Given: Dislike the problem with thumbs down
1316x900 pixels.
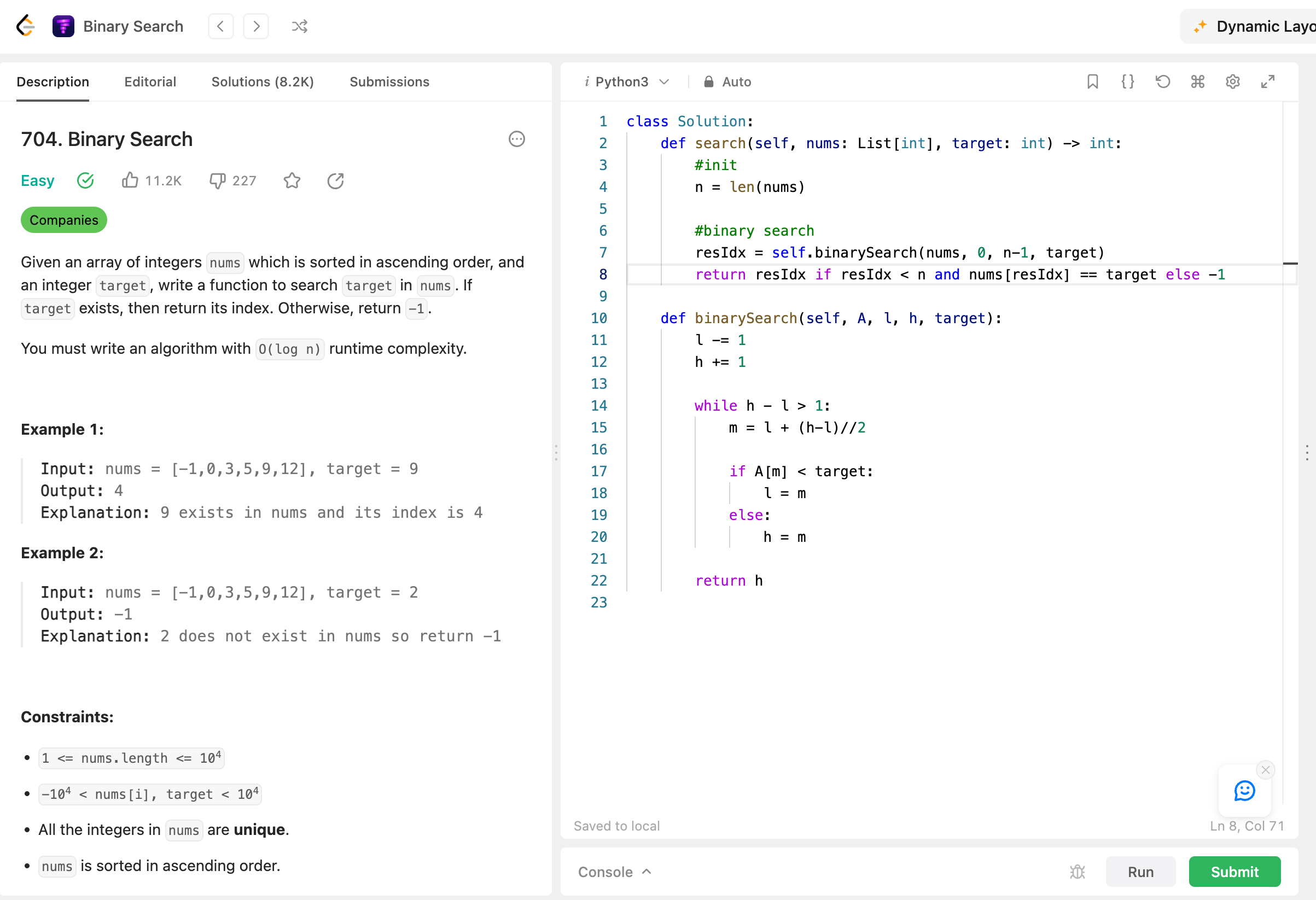Looking at the screenshot, I should click(218, 180).
